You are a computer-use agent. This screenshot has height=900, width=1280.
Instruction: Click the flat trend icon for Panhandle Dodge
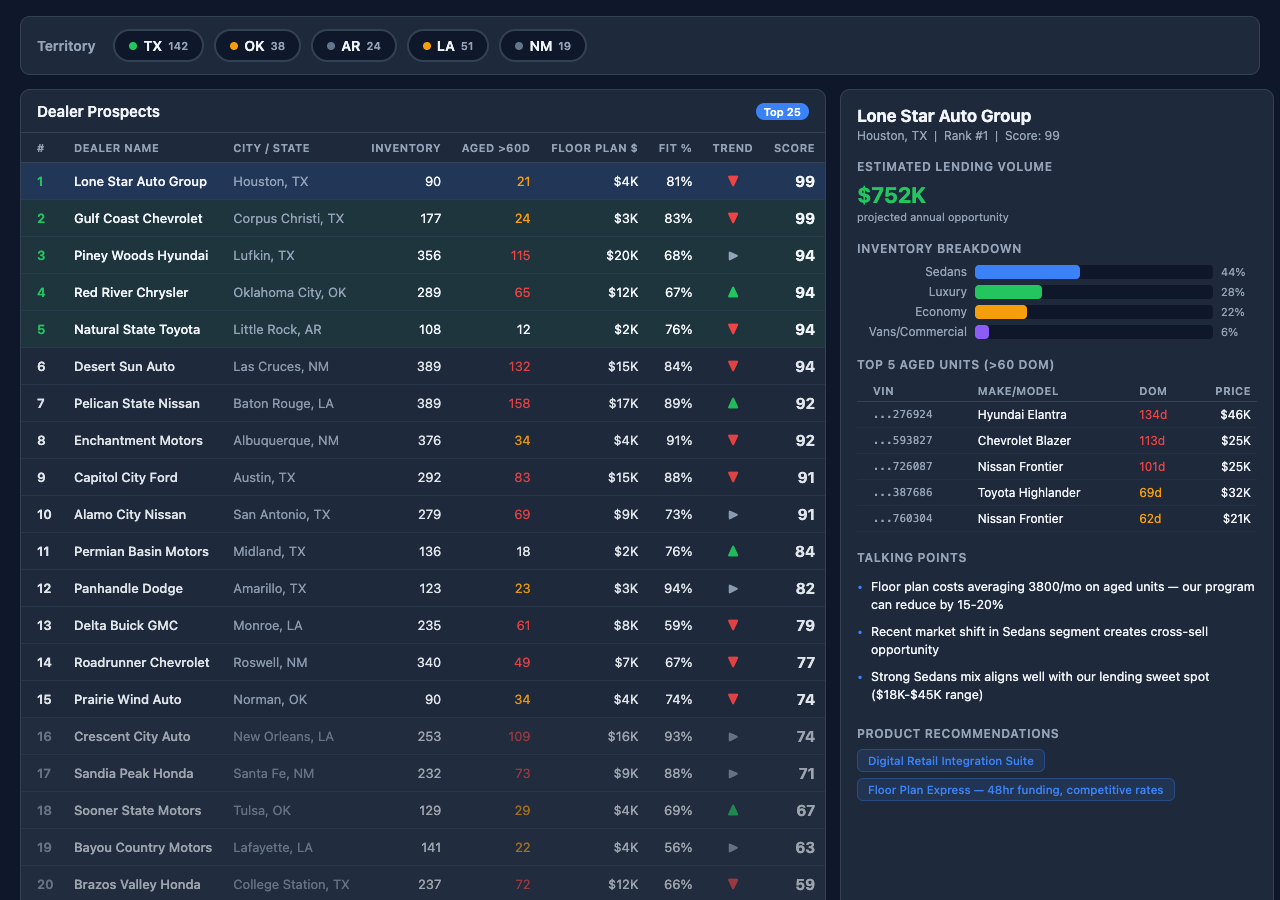(x=733, y=589)
